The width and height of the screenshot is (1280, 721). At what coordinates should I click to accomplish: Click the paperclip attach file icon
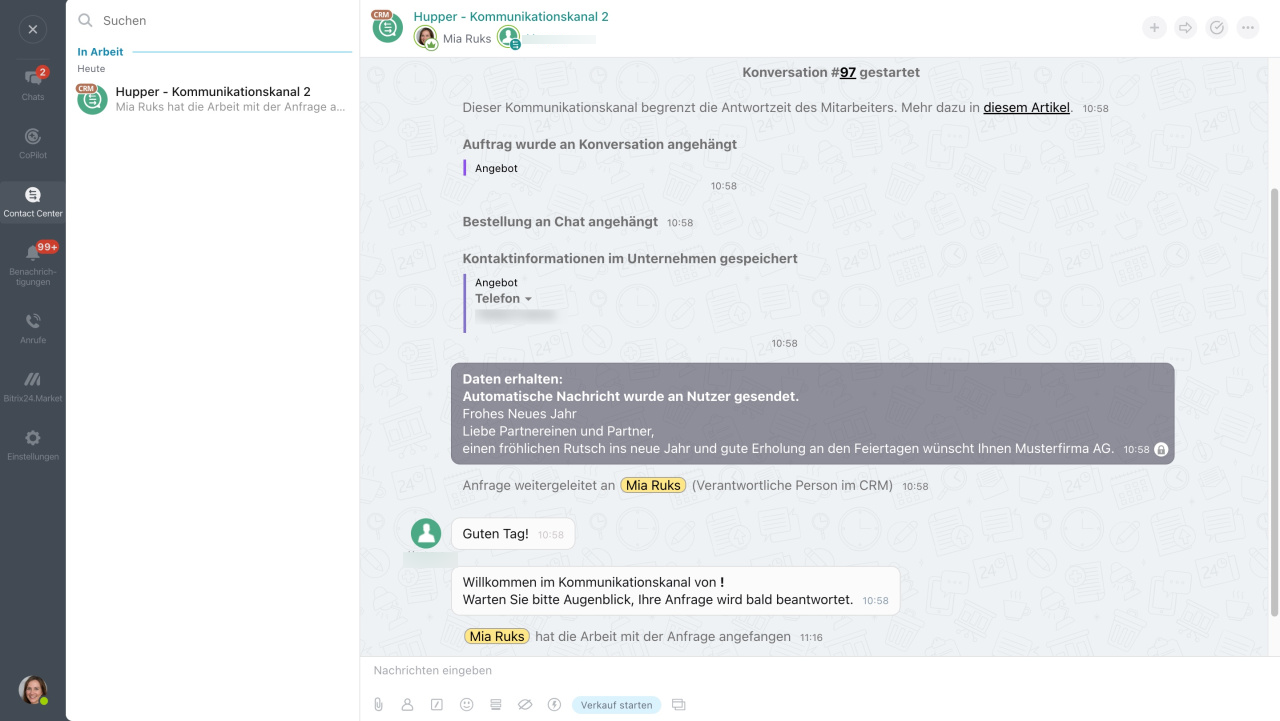coord(379,705)
